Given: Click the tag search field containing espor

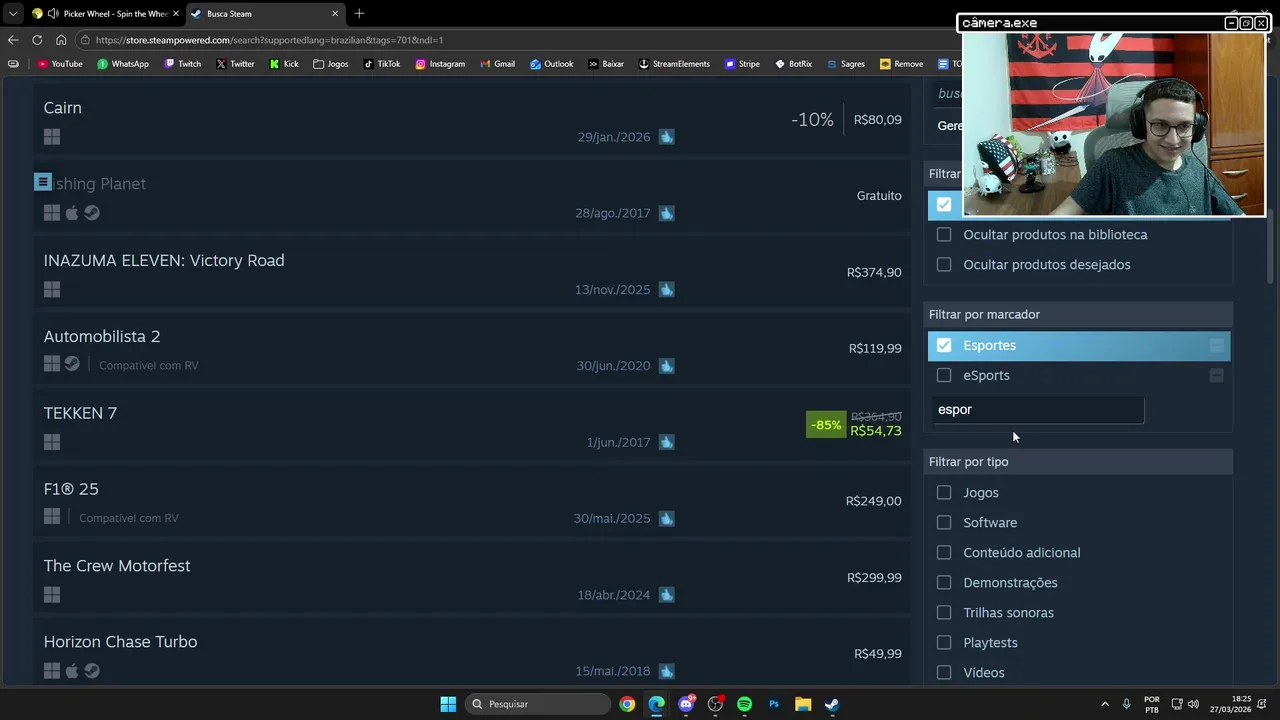Looking at the screenshot, I should tap(1038, 410).
